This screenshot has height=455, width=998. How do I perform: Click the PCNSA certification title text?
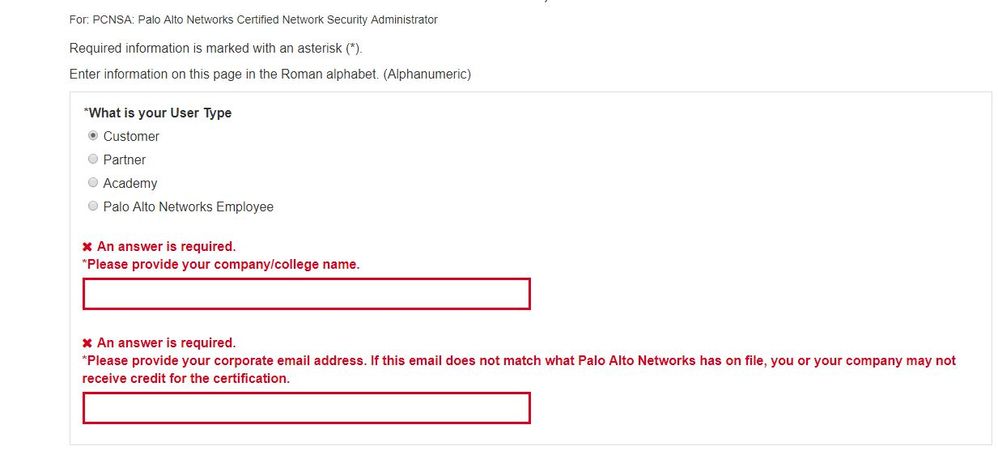point(253,19)
